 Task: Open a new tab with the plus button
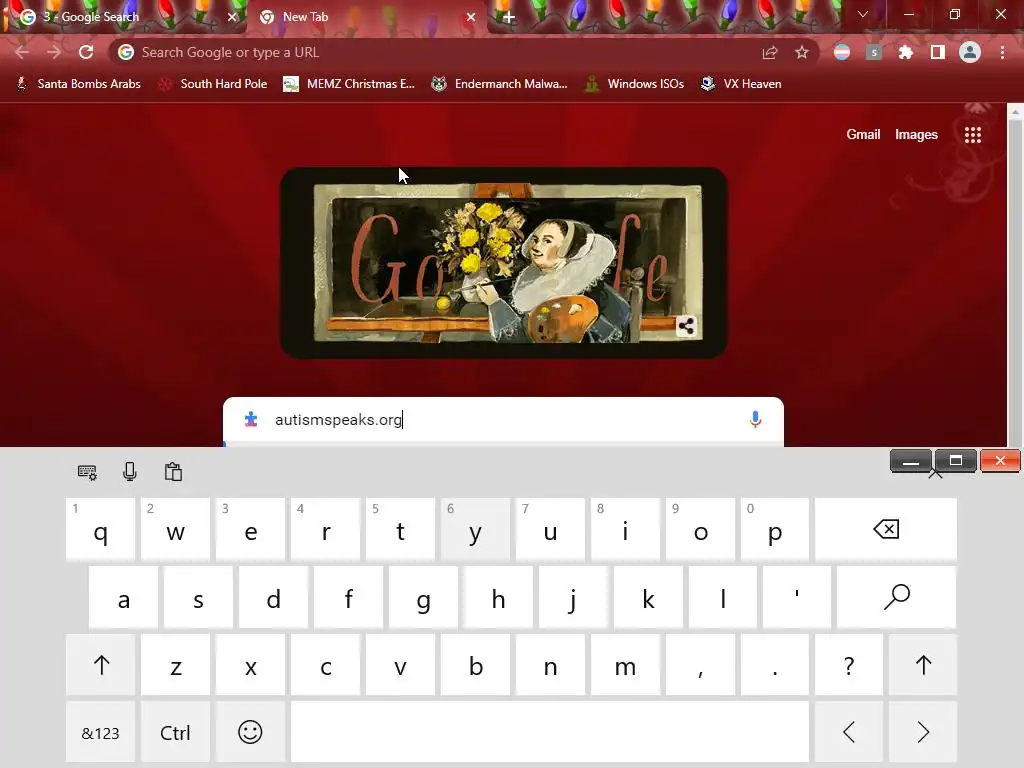[x=509, y=18]
